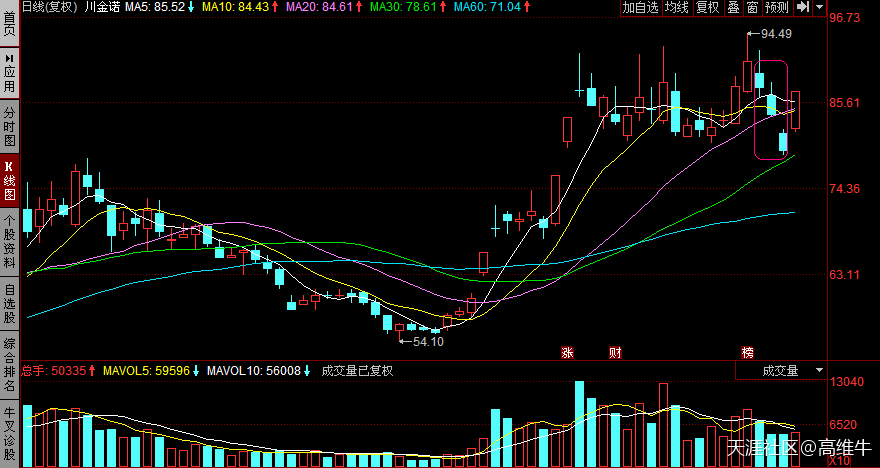Click the MAVOL5: 59596 label
This screenshot has width=880, height=468.
(152, 370)
